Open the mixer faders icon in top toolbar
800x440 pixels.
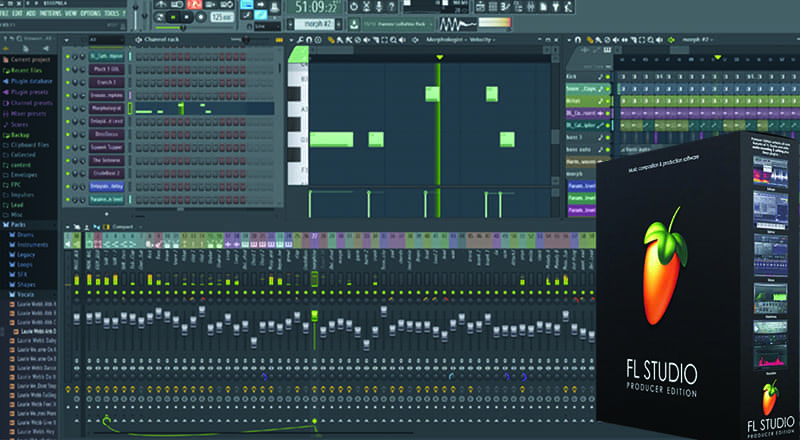[x=530, y=7]
